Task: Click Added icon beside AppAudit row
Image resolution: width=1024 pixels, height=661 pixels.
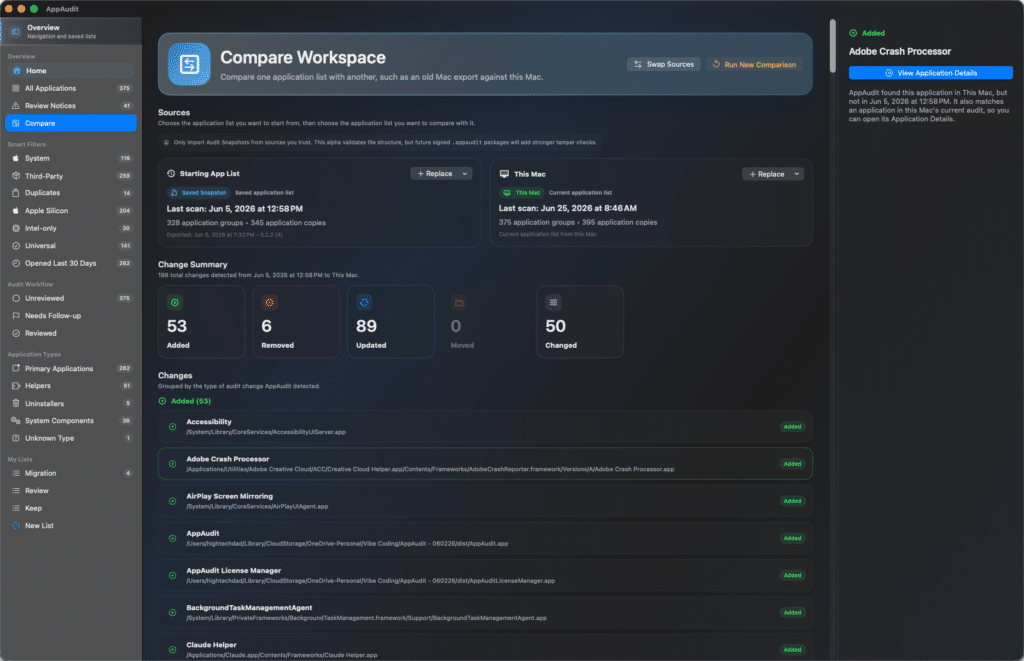Action: click(x=172, y=539)
